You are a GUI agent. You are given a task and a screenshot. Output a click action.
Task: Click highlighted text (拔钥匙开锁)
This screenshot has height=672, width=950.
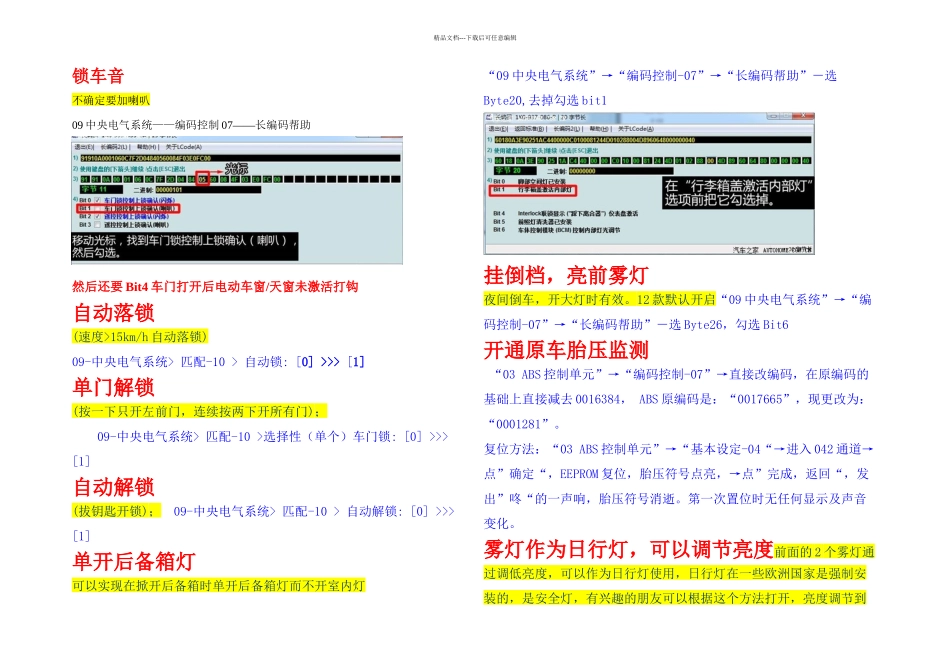coord(116,511)
